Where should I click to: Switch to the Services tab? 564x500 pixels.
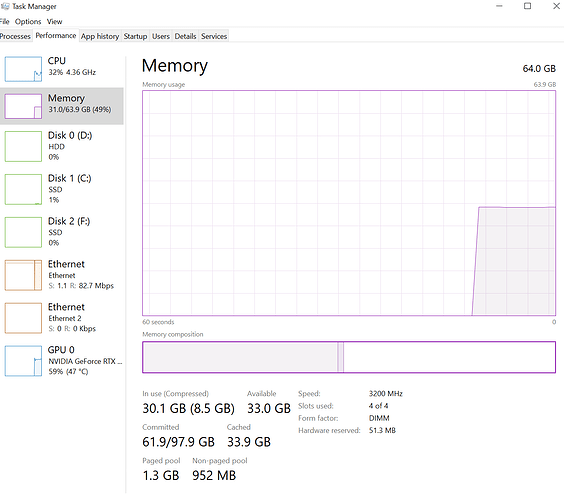pyautogui.click(x=214, y=36)
